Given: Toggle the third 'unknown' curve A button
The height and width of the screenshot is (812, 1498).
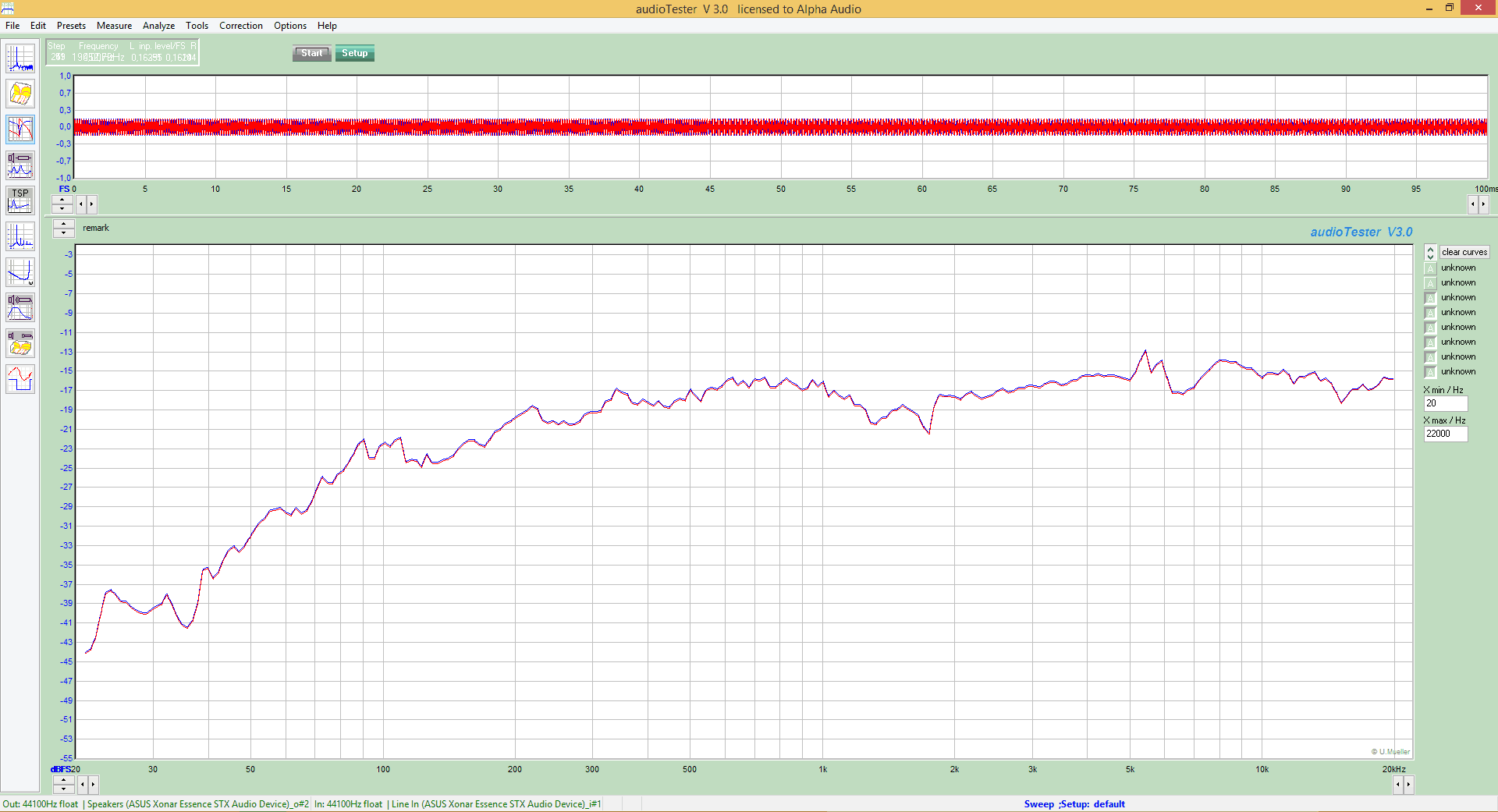Looking at the screenshot, I should (1430, 298).
